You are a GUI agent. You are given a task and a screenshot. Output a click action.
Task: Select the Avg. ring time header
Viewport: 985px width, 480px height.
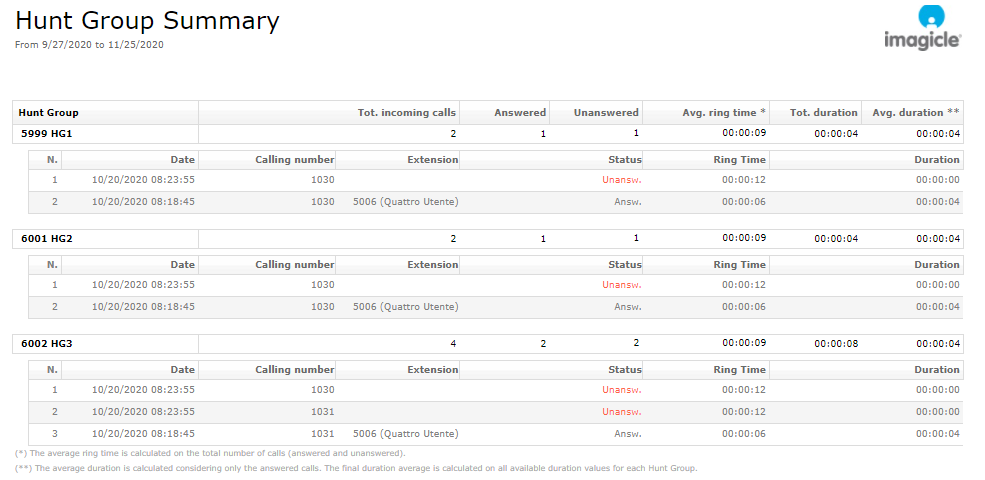pyautogui.click(x=724, y=113)
